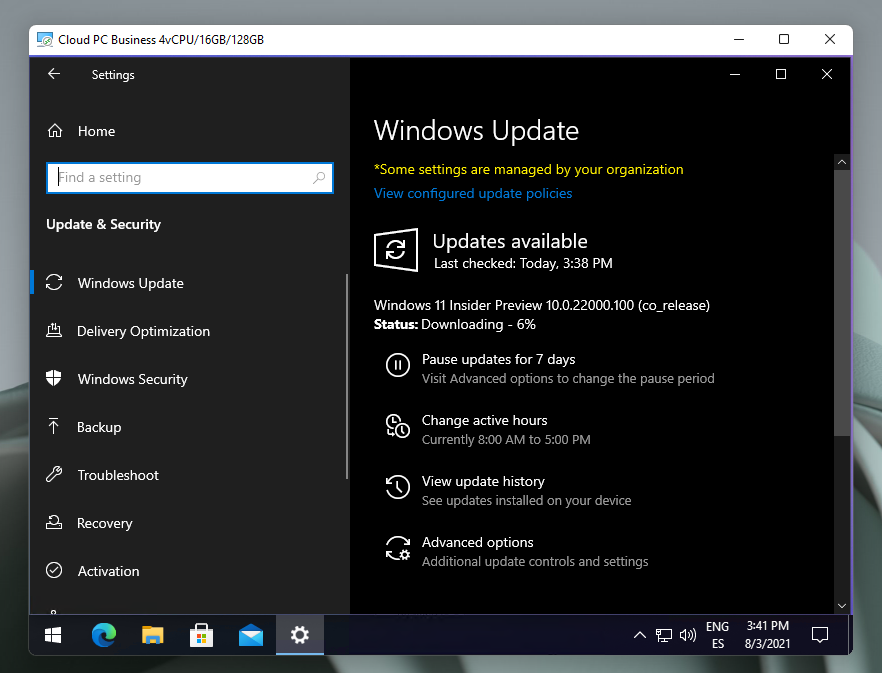This screenshot has height=673, width=882.
Task: Click the Delivery Optimization icon
Action: pos(54,330)
